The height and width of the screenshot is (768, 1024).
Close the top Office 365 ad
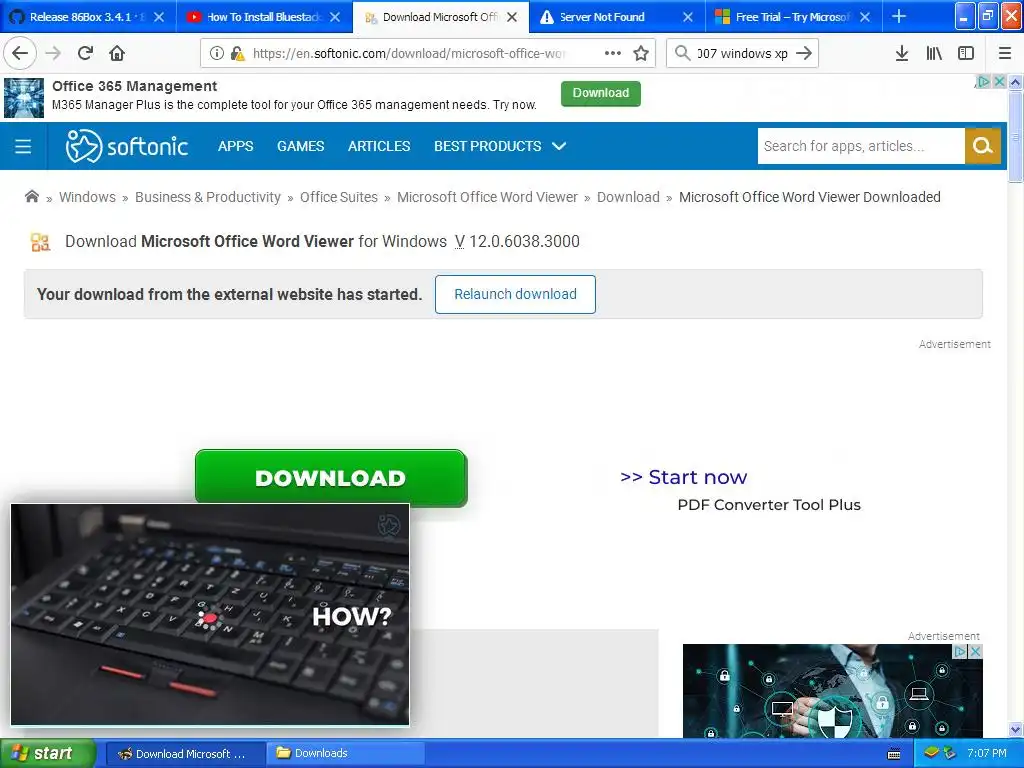[x=999, y=82]
